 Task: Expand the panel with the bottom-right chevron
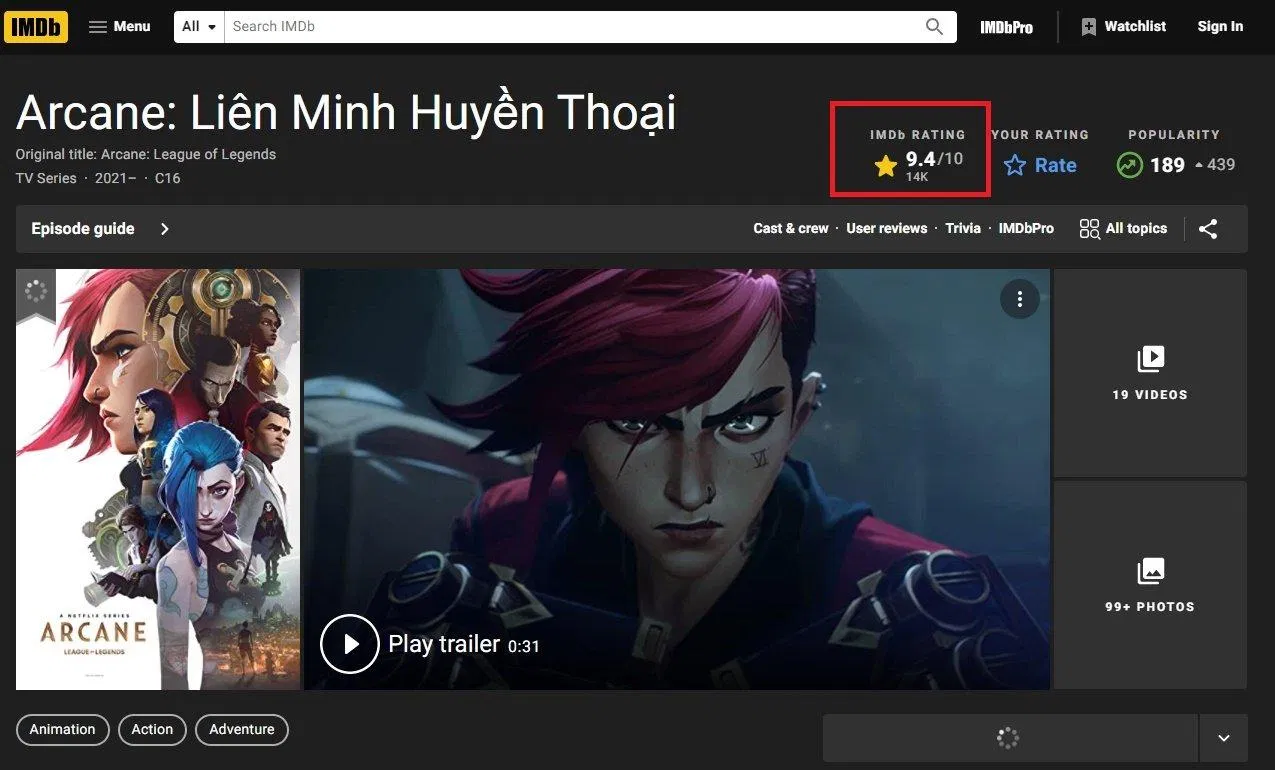click(x=1223, y=738)
